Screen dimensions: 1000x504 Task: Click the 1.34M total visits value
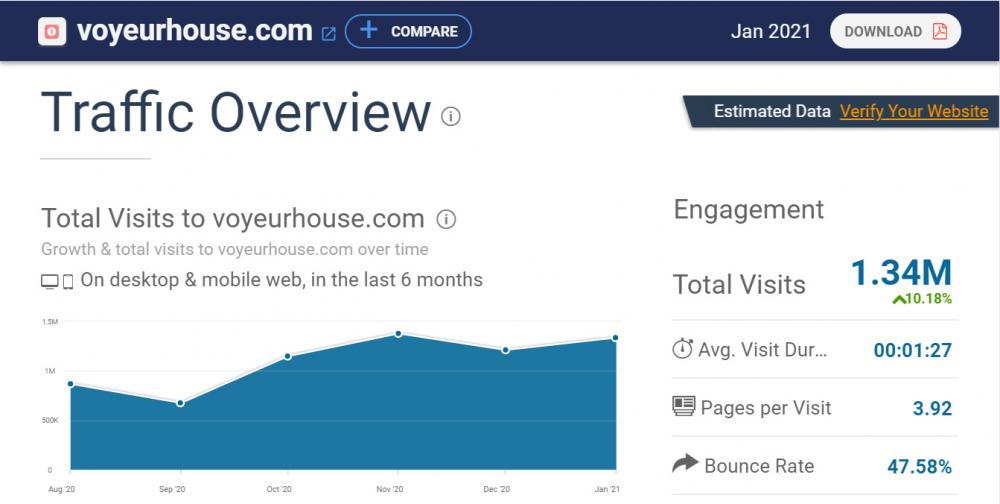(x=901, y=272)
